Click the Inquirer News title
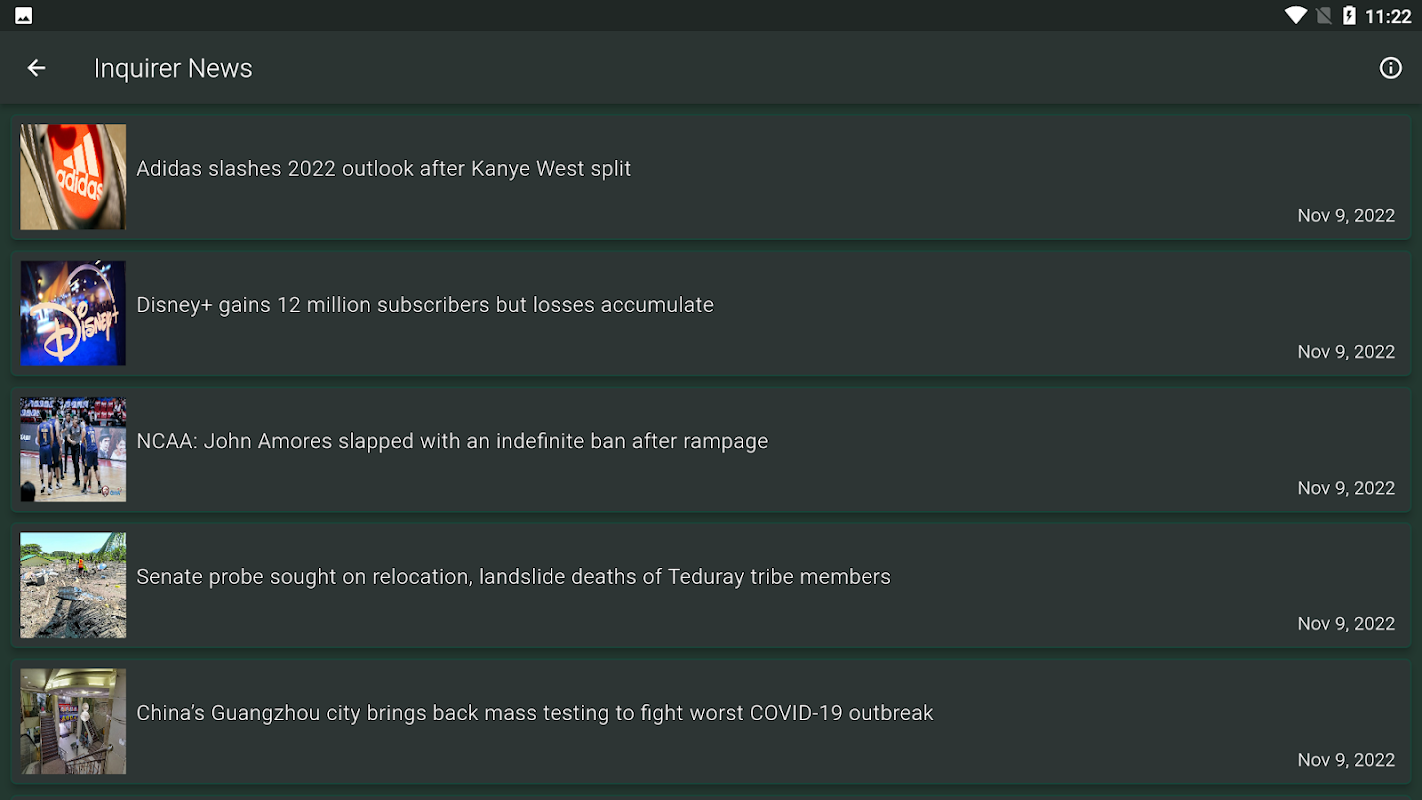Image resolution: width=1422 pixels, height=800 pixels. (x=173, y=68)
